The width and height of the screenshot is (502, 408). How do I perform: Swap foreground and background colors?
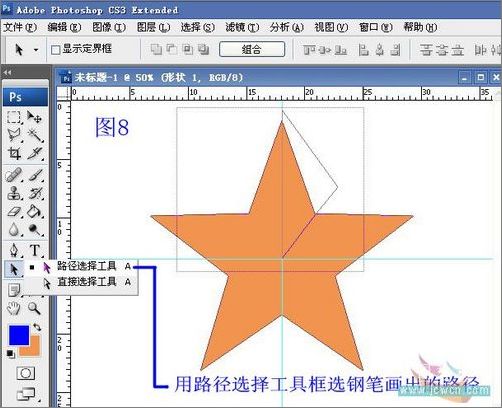click(37, 327)
